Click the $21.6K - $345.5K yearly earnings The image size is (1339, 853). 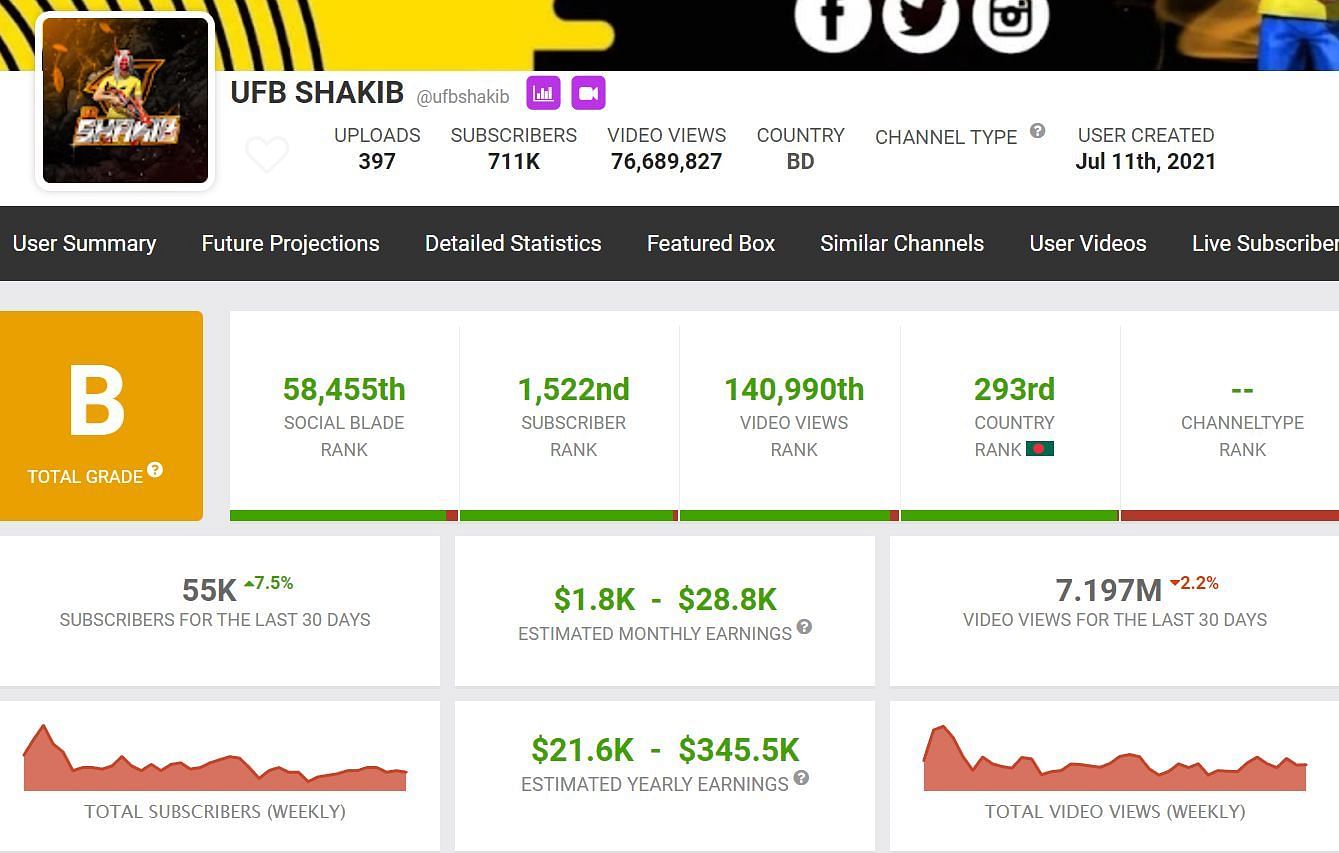tap(665, 750)
